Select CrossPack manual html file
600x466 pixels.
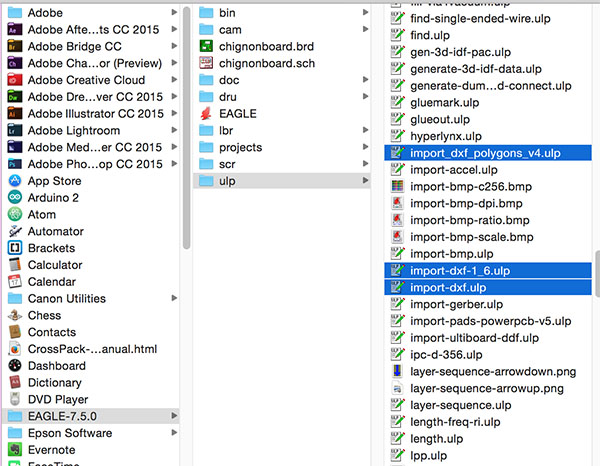90,349
